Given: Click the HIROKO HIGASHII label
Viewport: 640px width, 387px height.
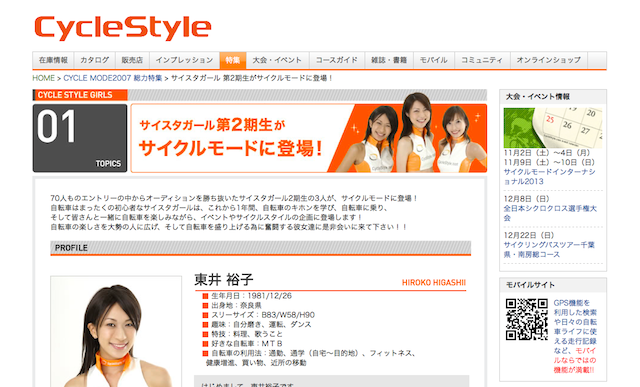Looking at the screenshot, I should [433, 282].
